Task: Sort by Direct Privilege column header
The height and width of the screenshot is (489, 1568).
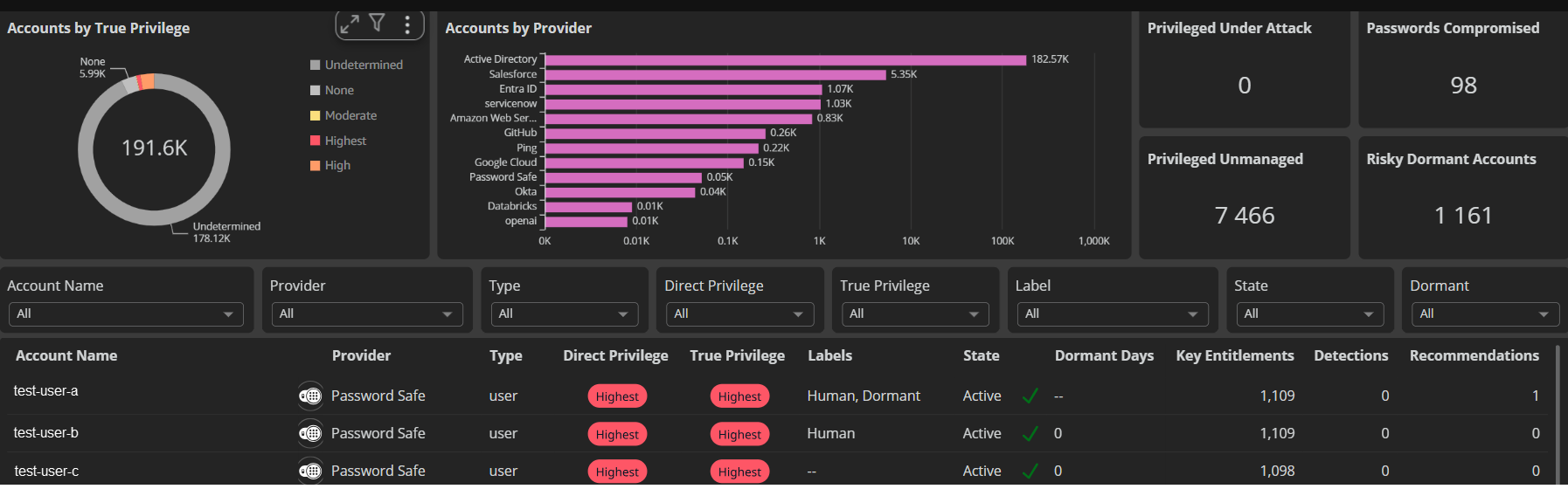Action: pyautogui.click(x=615, y=355)
